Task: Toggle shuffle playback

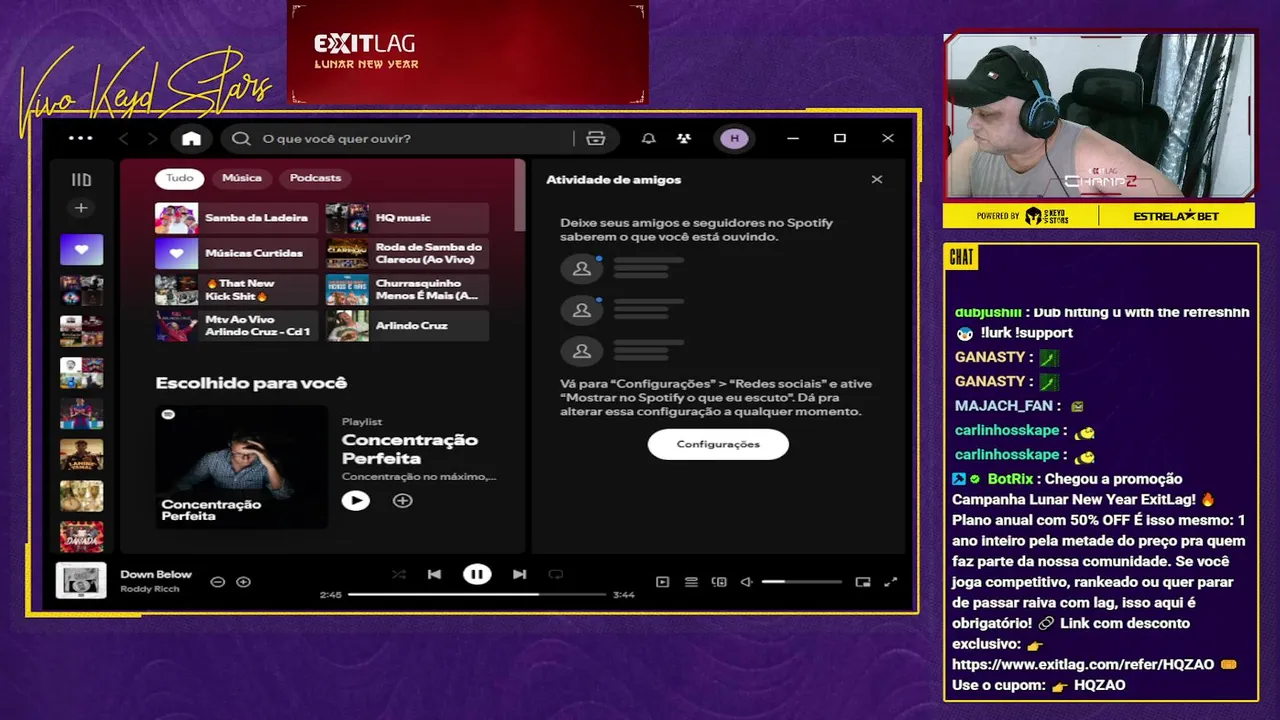Action: 399,574
